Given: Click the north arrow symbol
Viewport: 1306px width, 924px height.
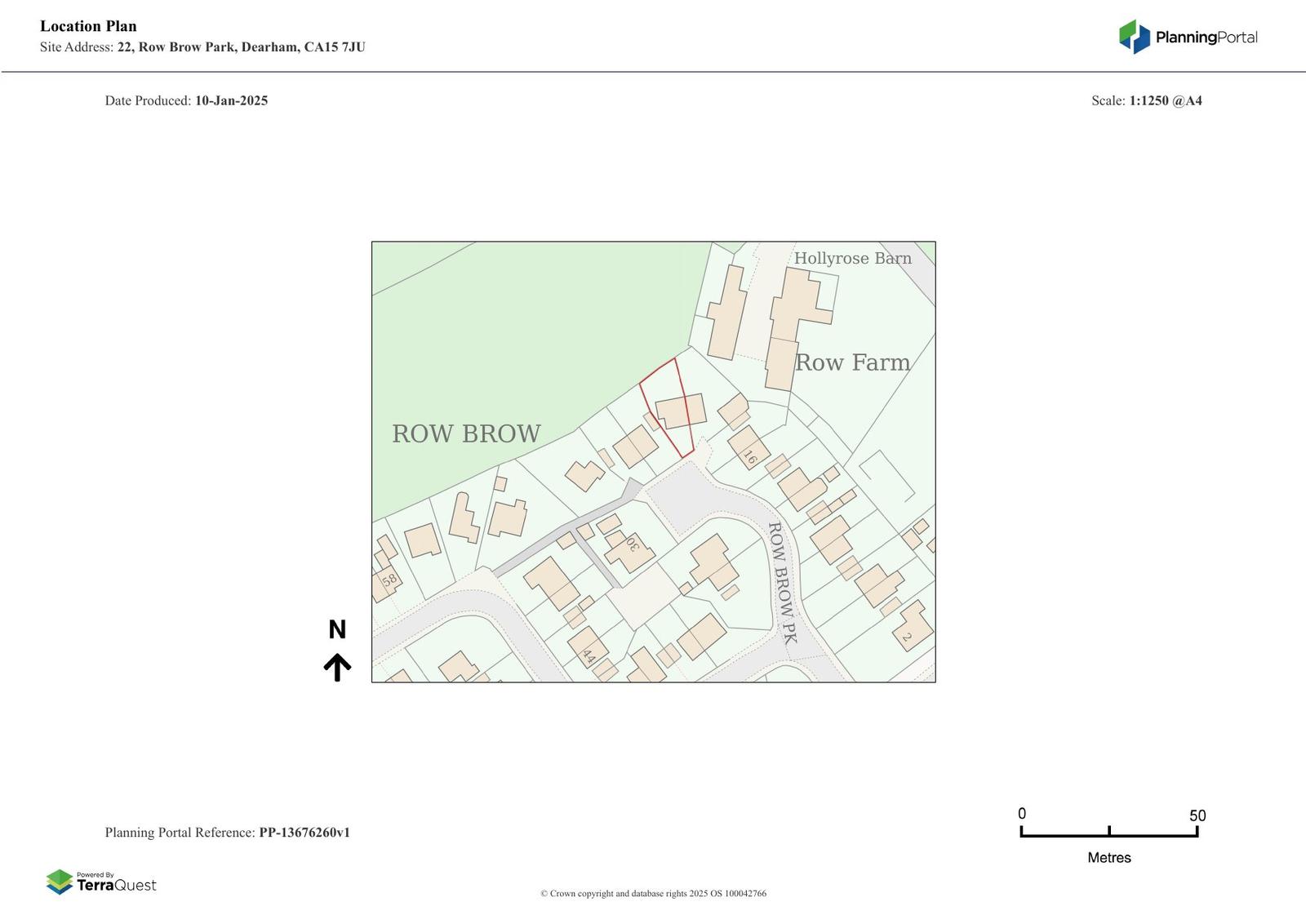Looking at the screenshot, I should [337, 667].
